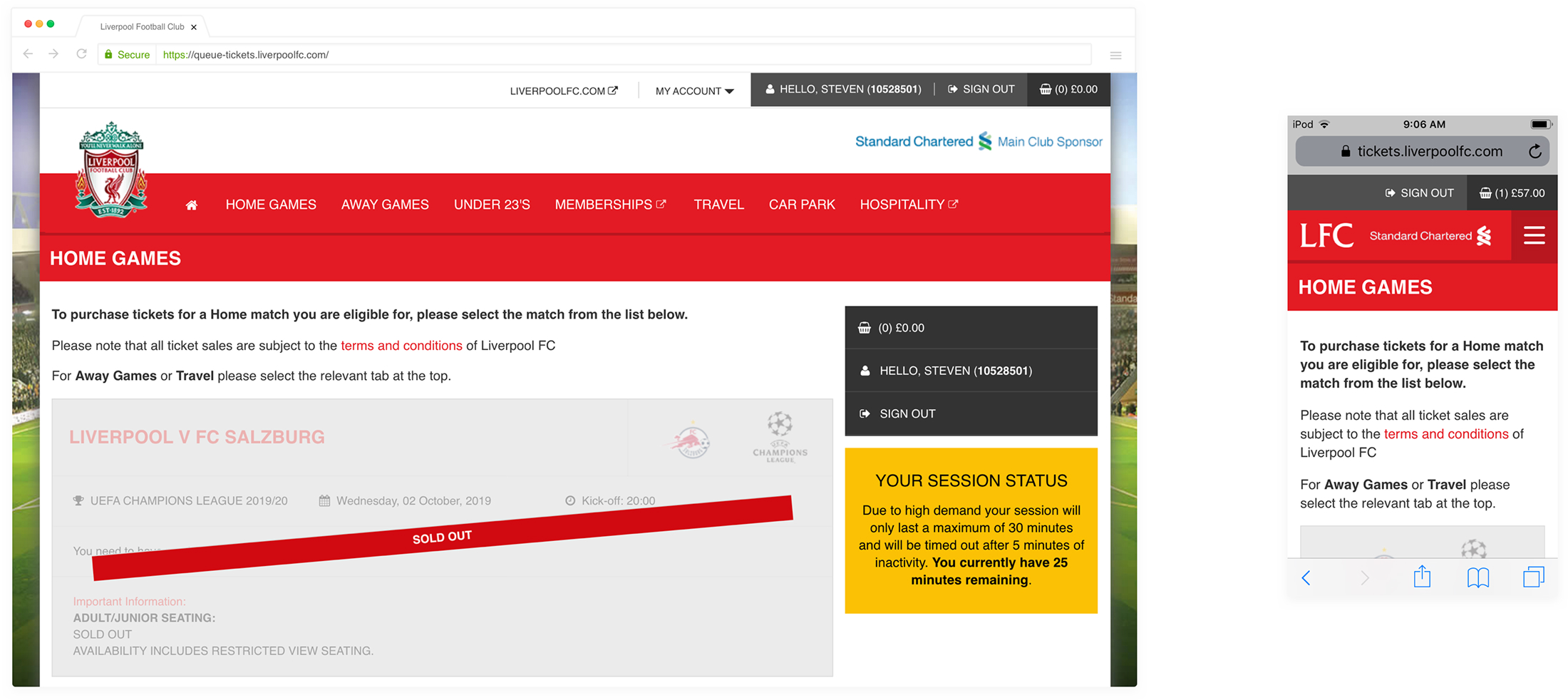Tap the mobile Safari share icon
The image size is (1568, 700).
(1422, 577)
